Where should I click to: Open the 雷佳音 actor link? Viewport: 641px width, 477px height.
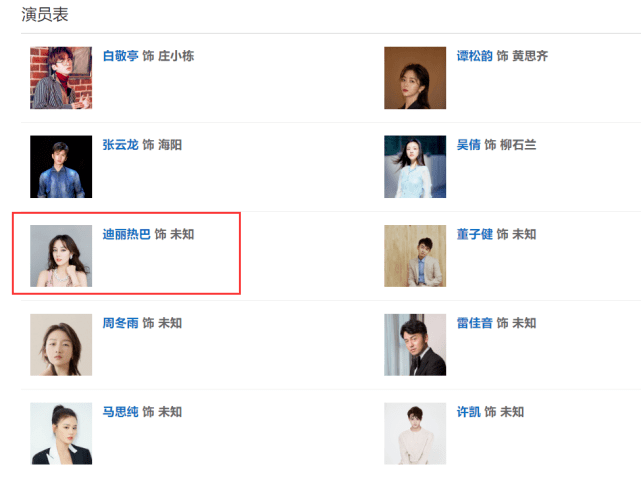pyautogui.click(x=474, y=323)
